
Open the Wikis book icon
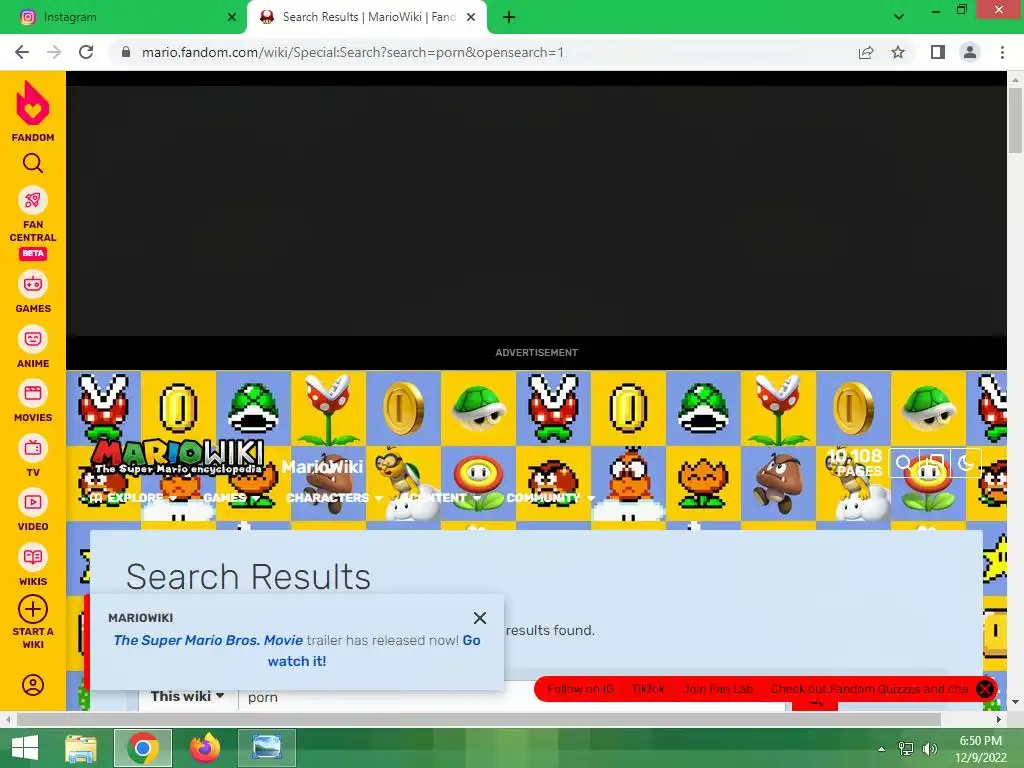tap(33, 557)
